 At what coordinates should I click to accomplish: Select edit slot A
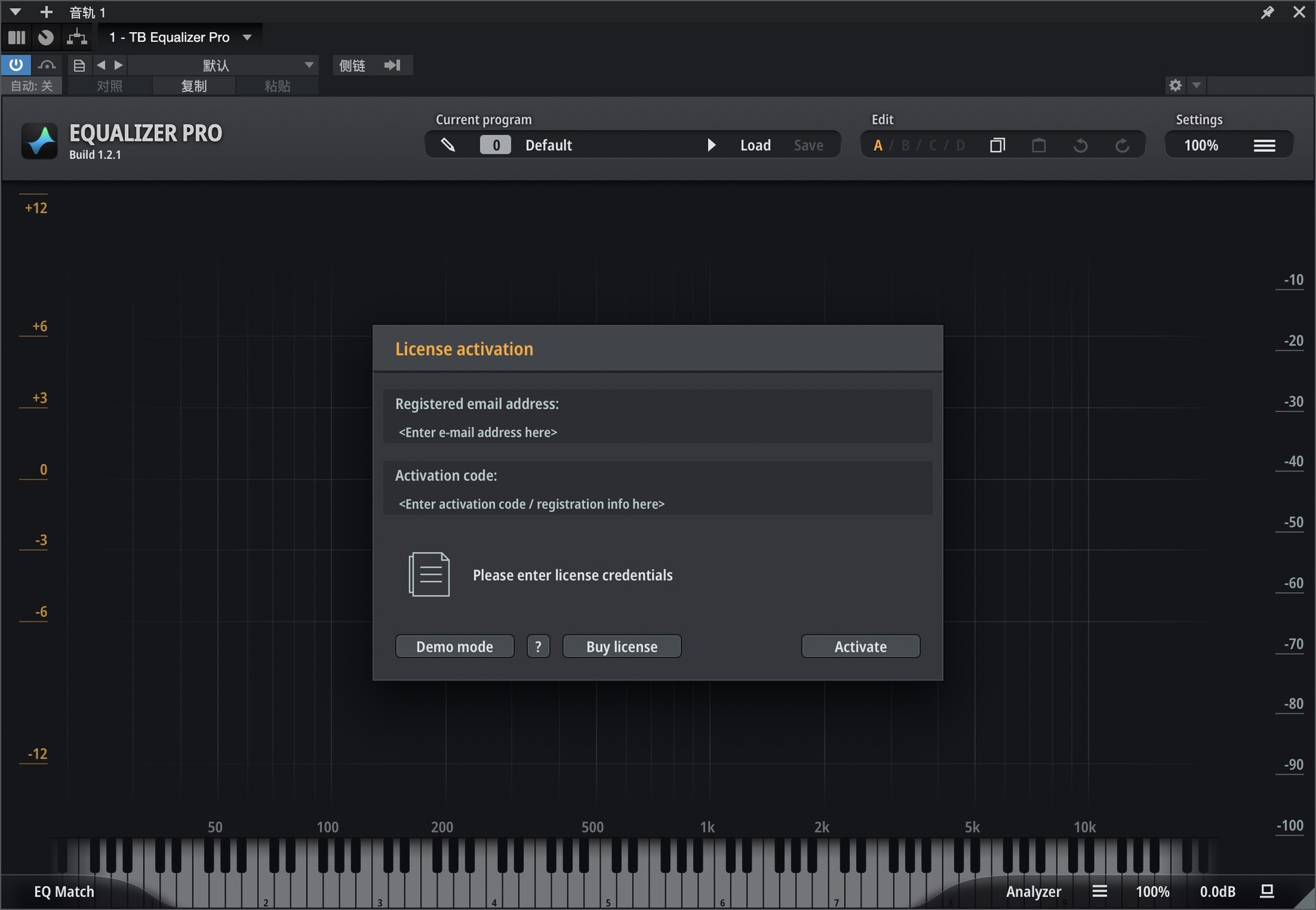[x=878, y=145]
